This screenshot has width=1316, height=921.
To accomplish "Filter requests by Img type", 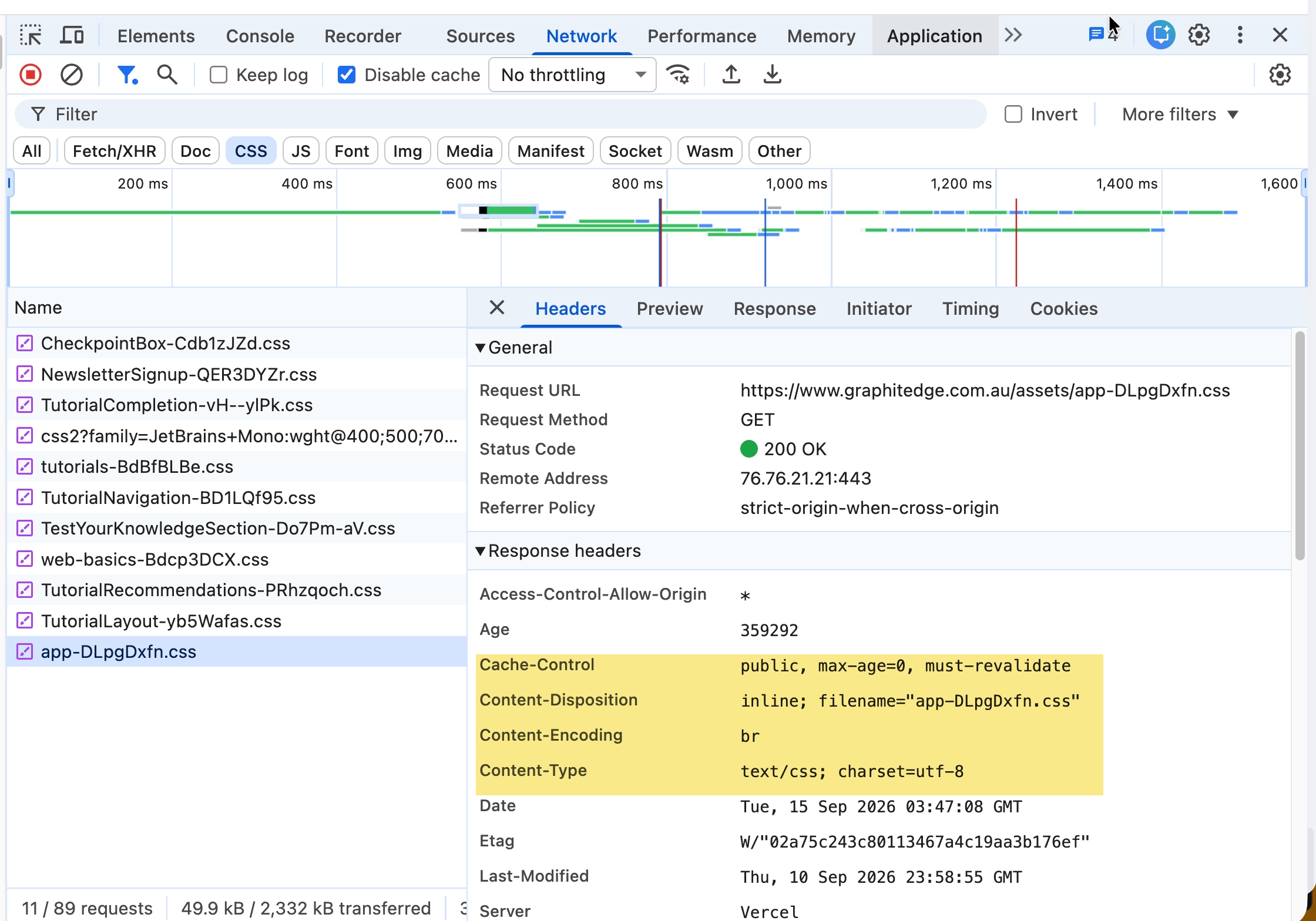I will 408,151.
